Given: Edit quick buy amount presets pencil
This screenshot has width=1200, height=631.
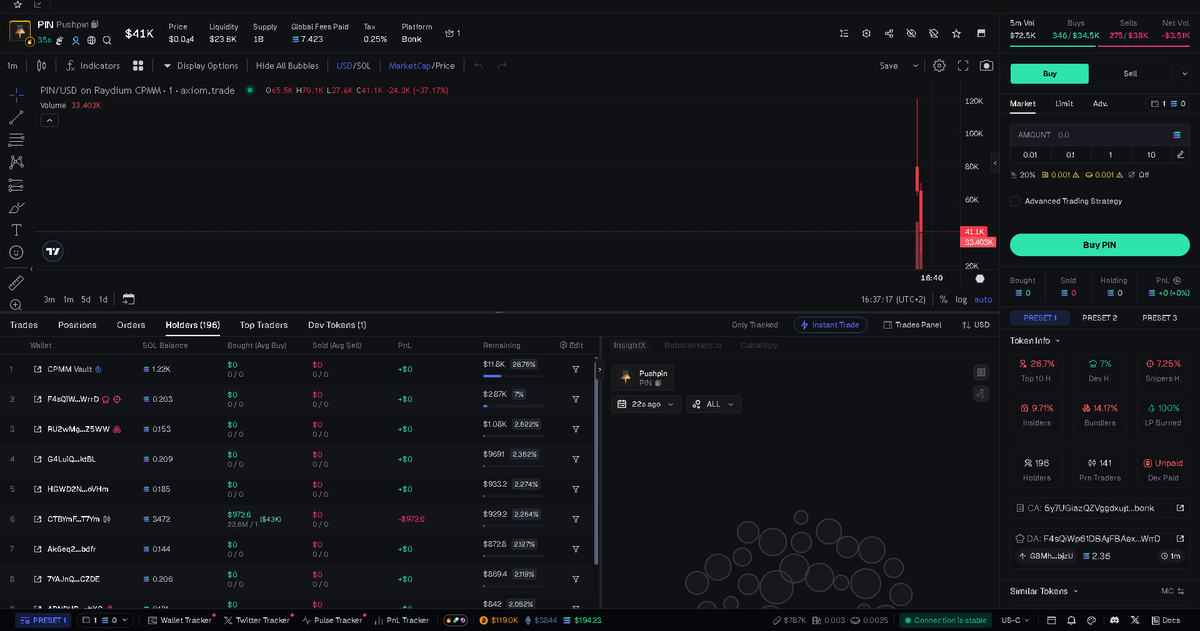Looking at the screenshot, I should [1181, 155].
